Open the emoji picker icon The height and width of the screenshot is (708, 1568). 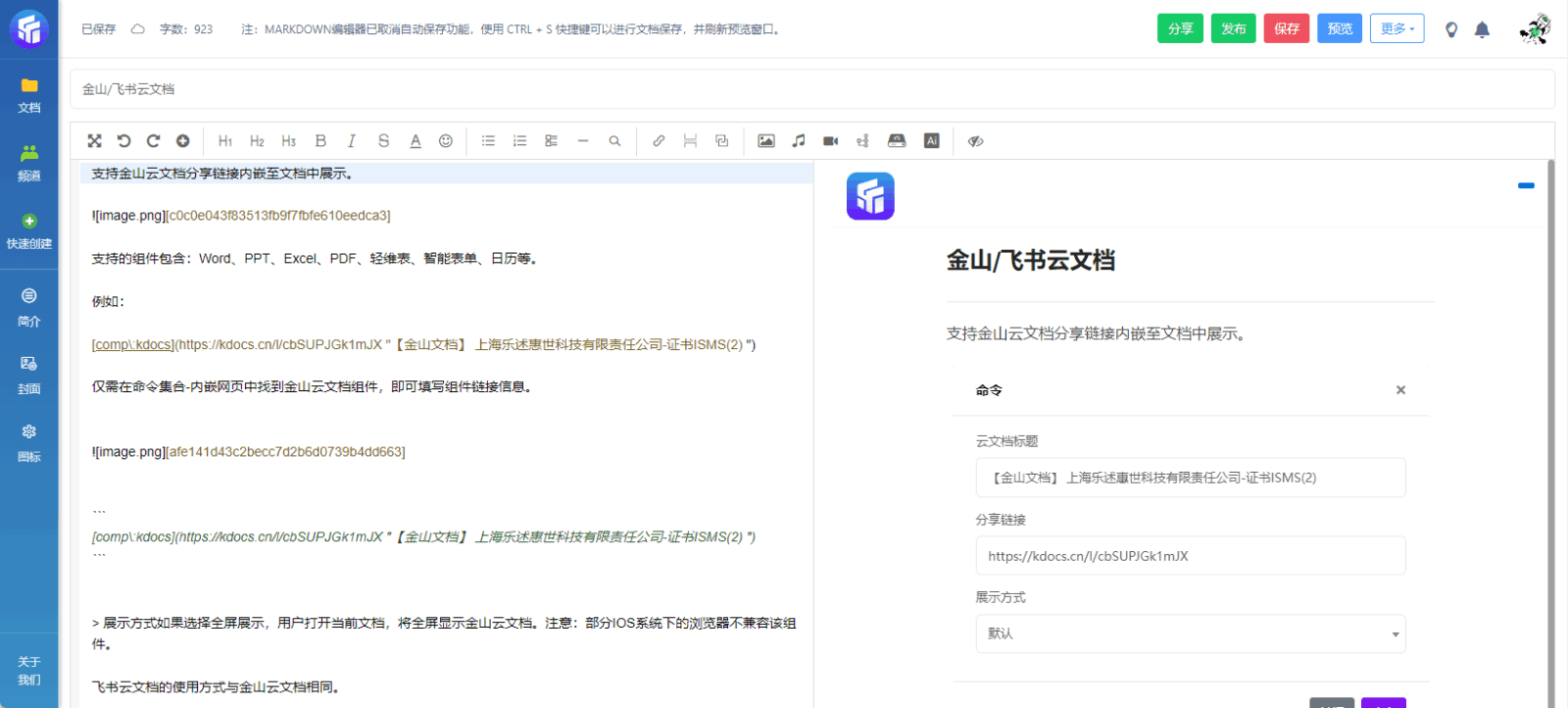tap(446, 141)
